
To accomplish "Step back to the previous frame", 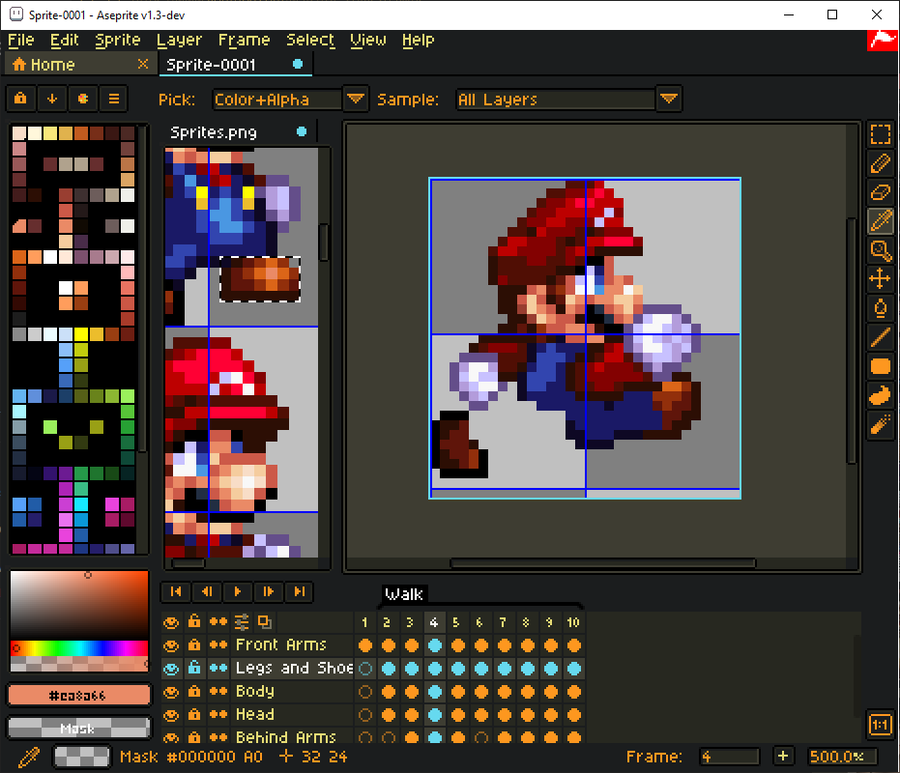I will point(207,592).
